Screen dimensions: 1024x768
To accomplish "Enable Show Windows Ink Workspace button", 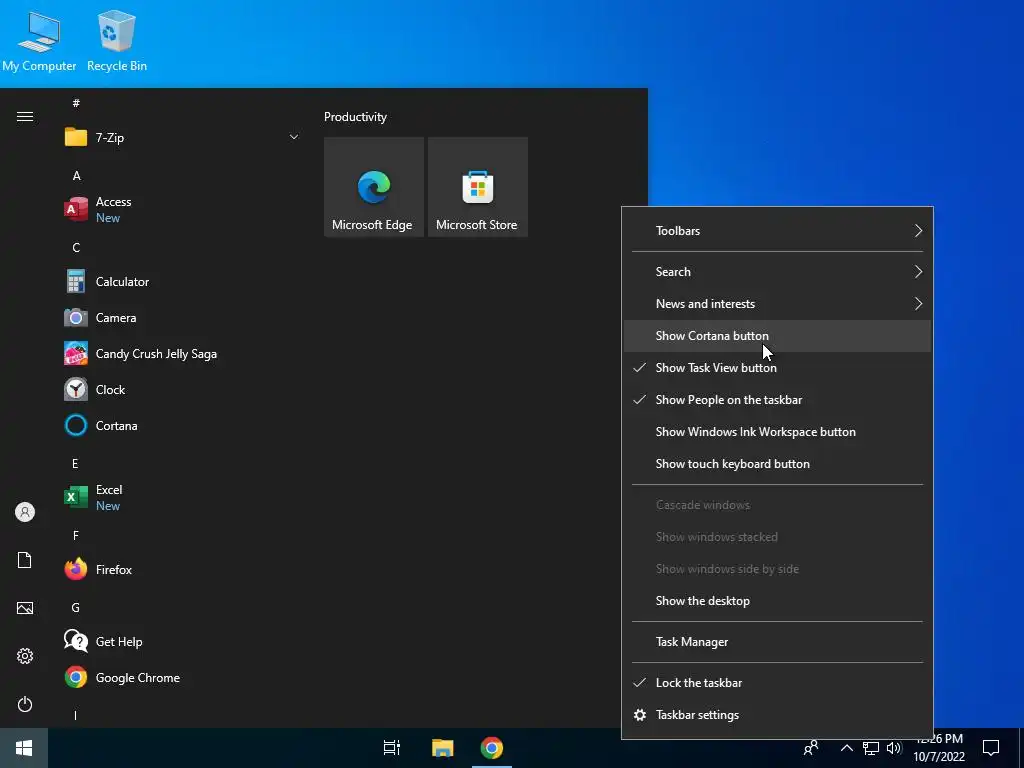I will pos(777,432).
